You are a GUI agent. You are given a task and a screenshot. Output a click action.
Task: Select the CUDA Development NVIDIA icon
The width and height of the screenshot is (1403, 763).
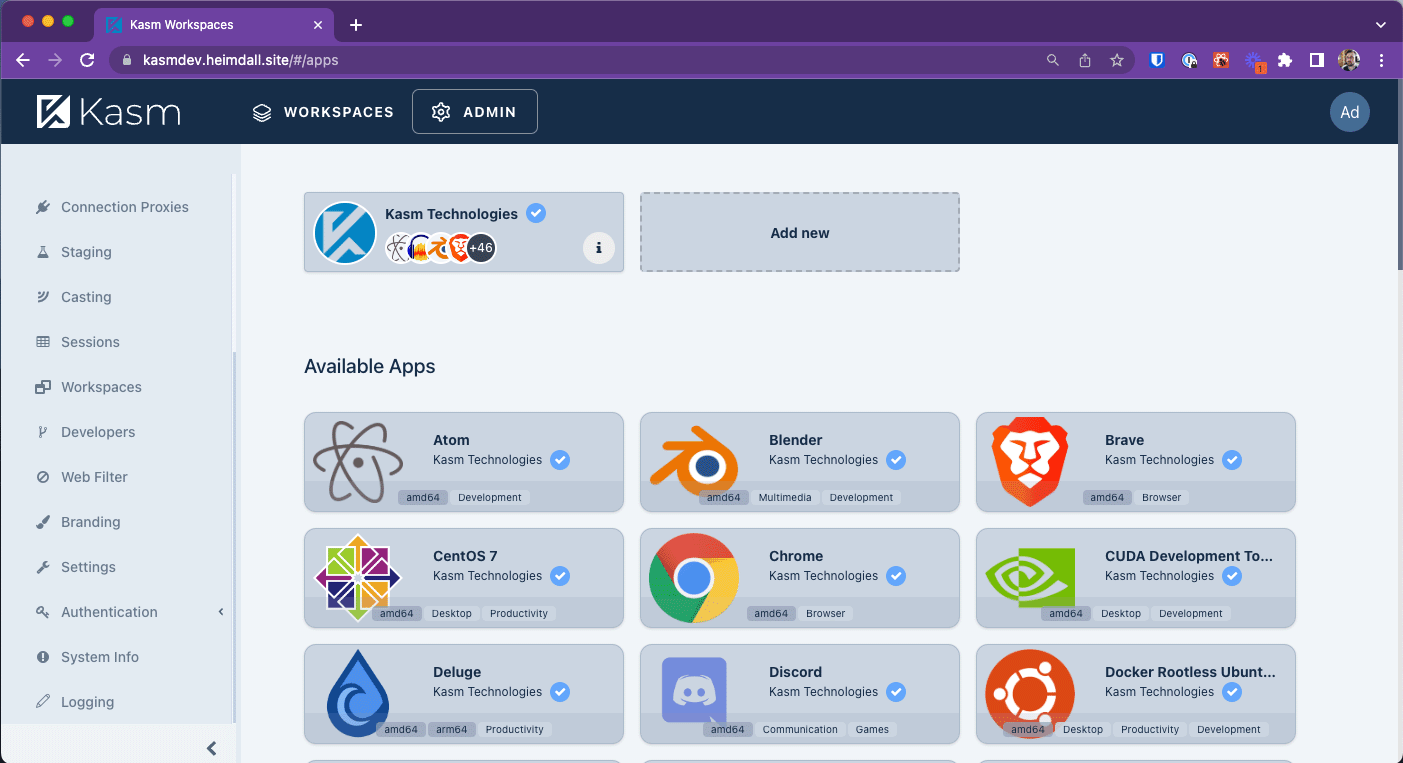[1029, 578]
